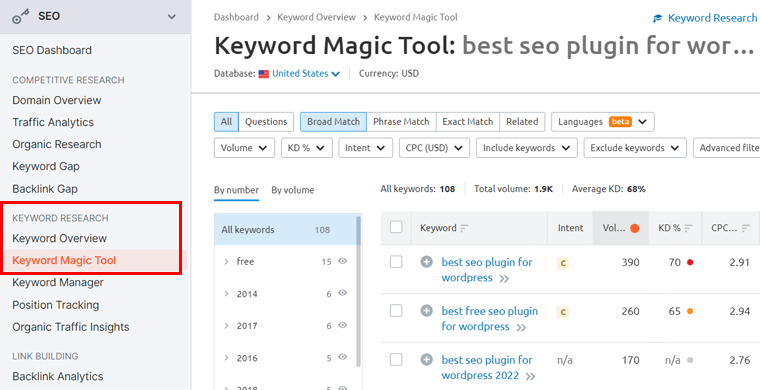Select the All keywords filter button
This screenshot has width=760, height=390.
(226, 122)
